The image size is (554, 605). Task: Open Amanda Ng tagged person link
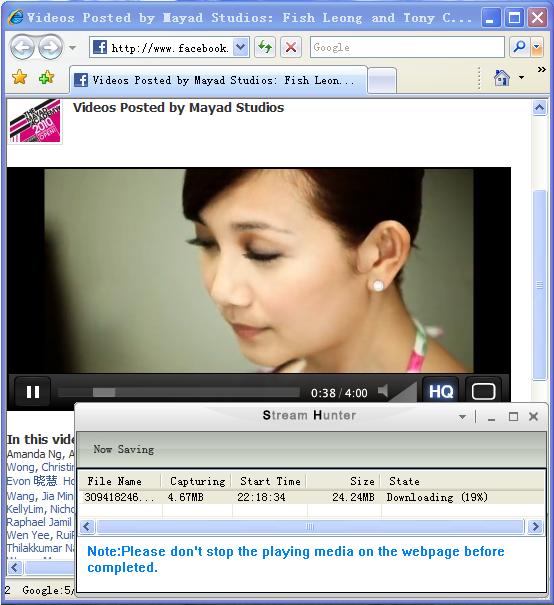pyautogui.click(x=35, y=454)
